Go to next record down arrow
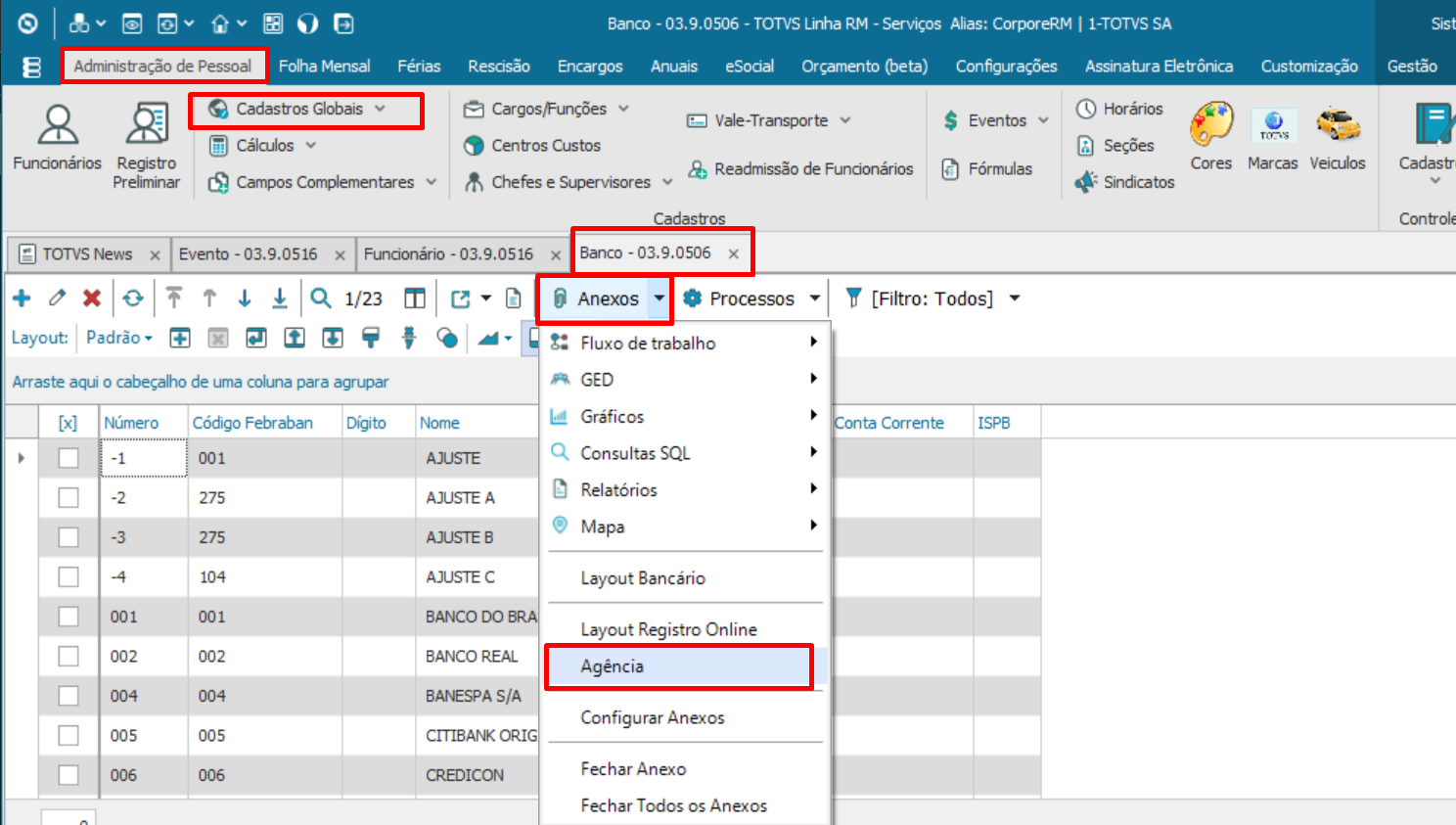 (x=245, y=298)
